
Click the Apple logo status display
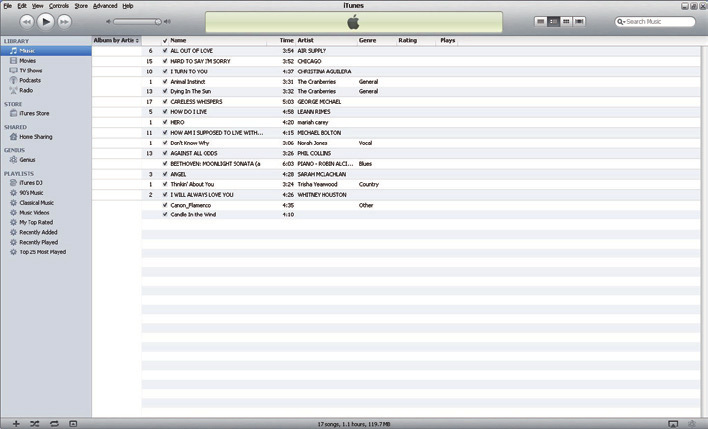click(354, 22)
